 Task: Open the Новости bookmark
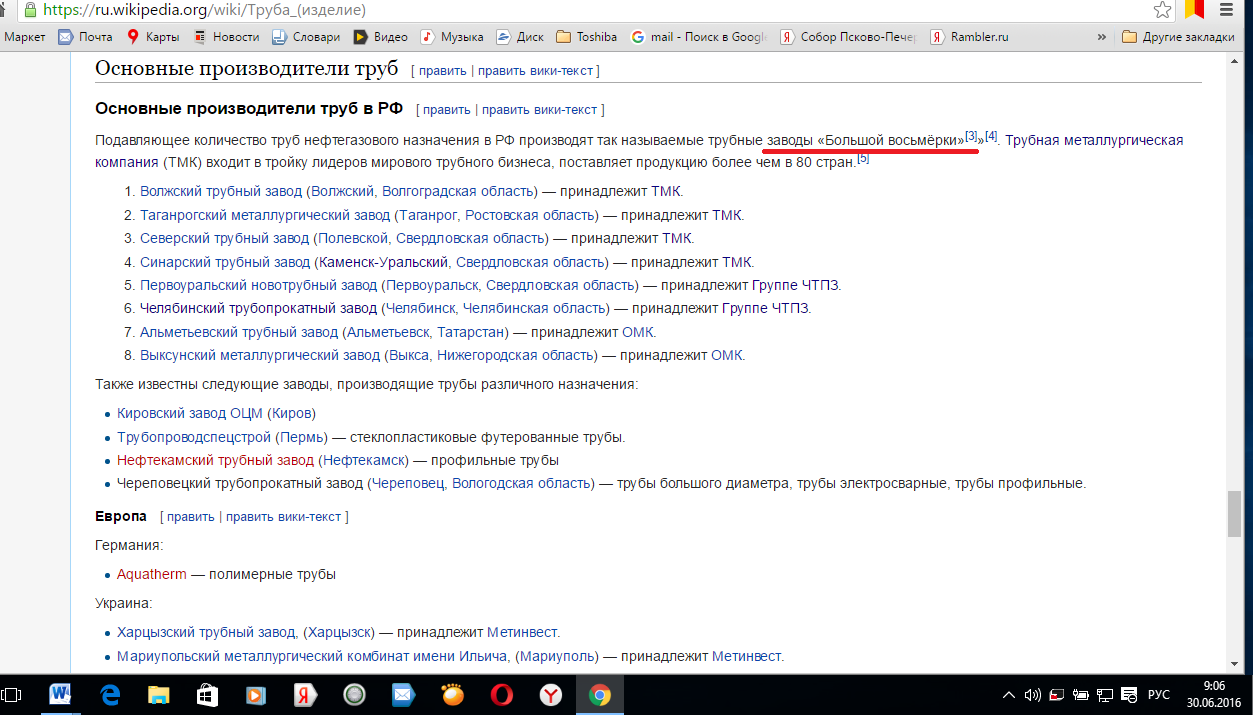[226, 37]
